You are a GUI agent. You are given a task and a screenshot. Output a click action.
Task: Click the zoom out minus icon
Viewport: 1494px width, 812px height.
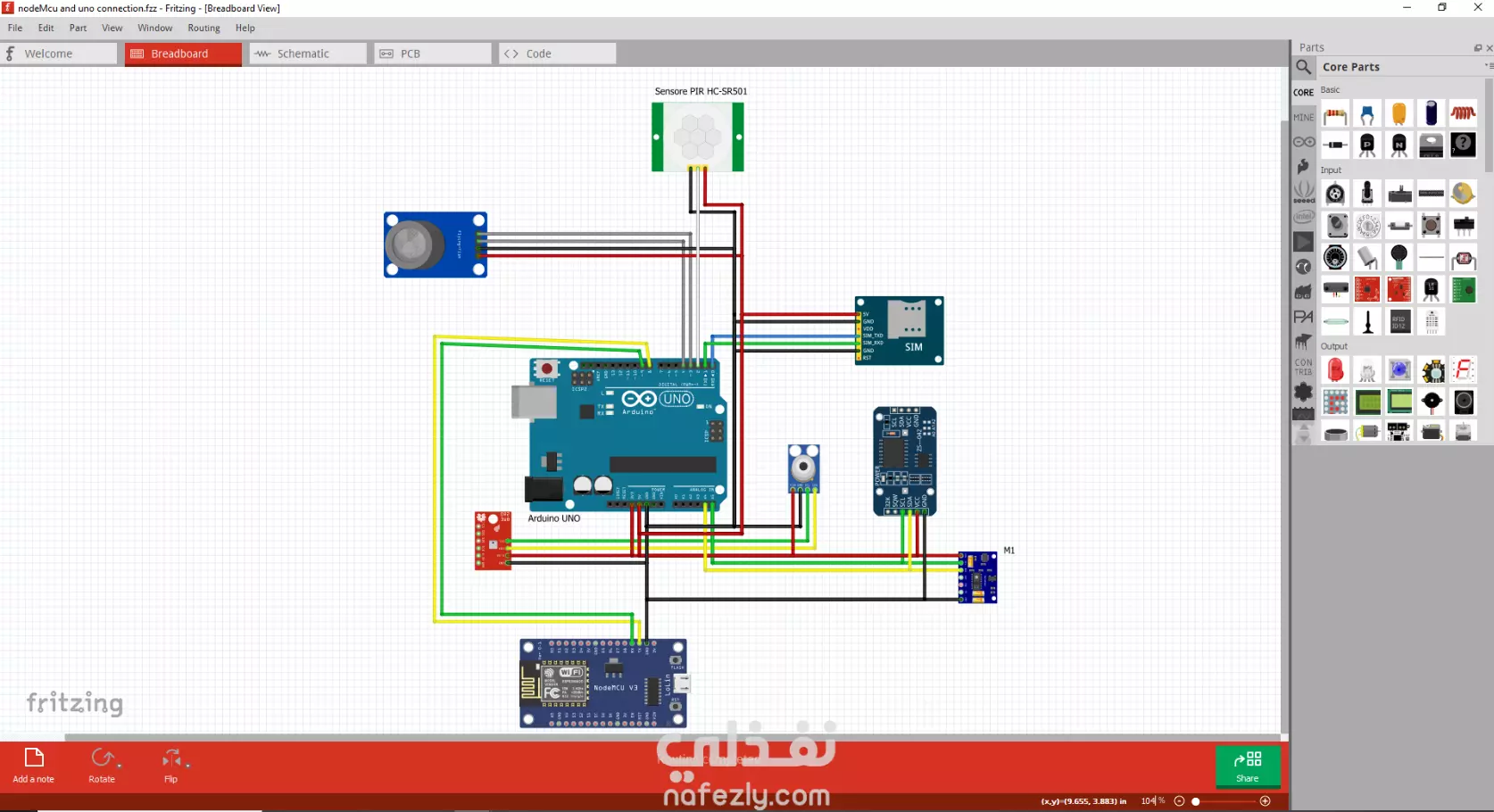[1179, 801]
